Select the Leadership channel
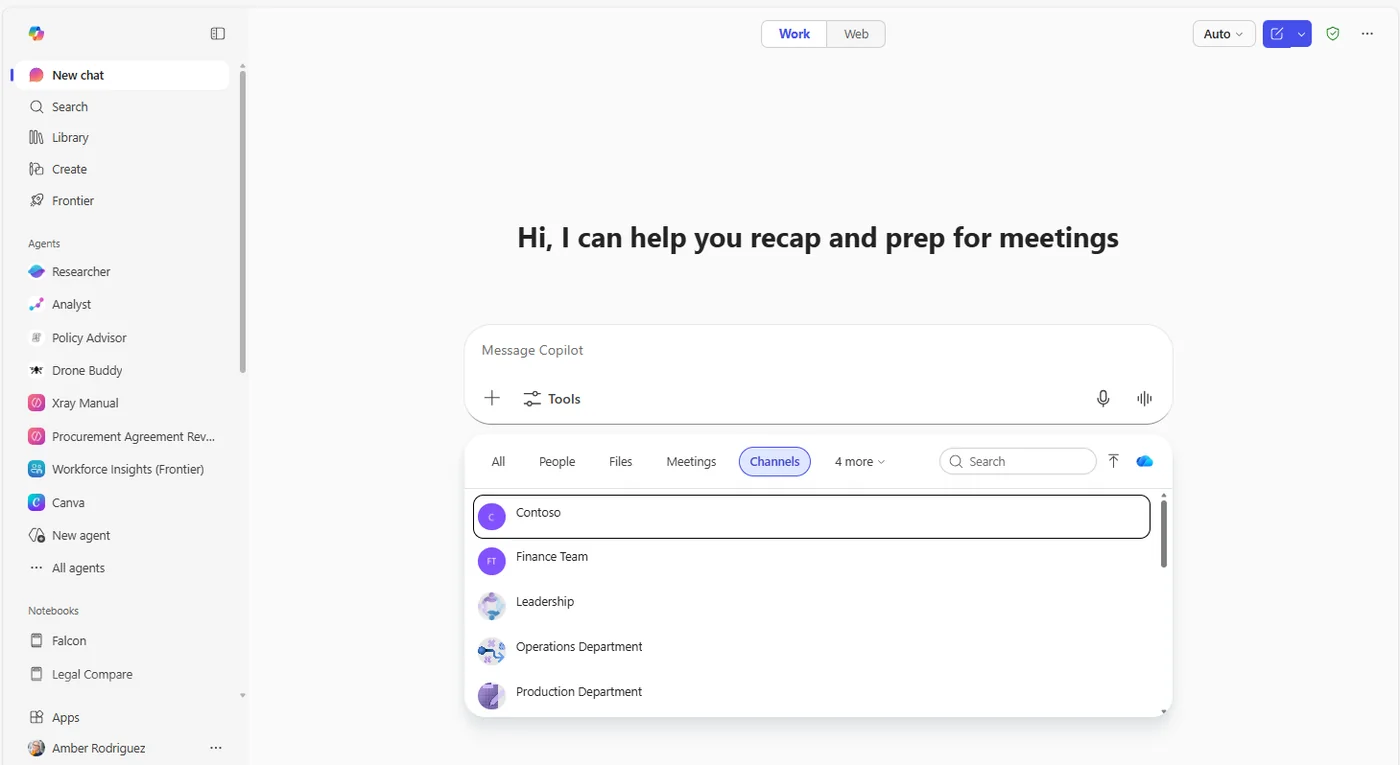The width and height of the screenshot is (1400, 765). coord(811,606)
